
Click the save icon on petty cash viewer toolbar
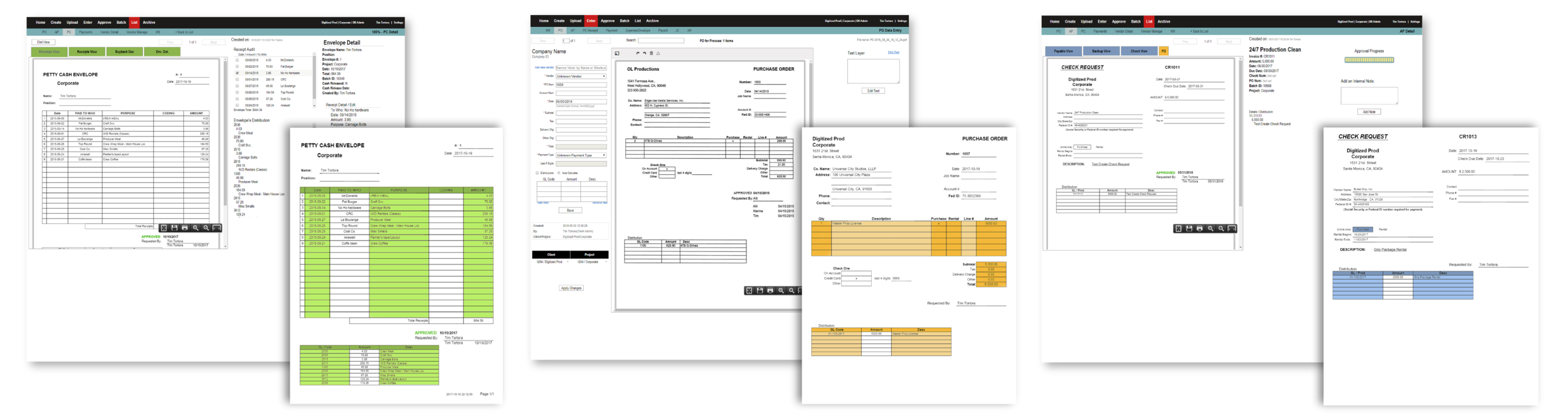(x=174, y=228)
